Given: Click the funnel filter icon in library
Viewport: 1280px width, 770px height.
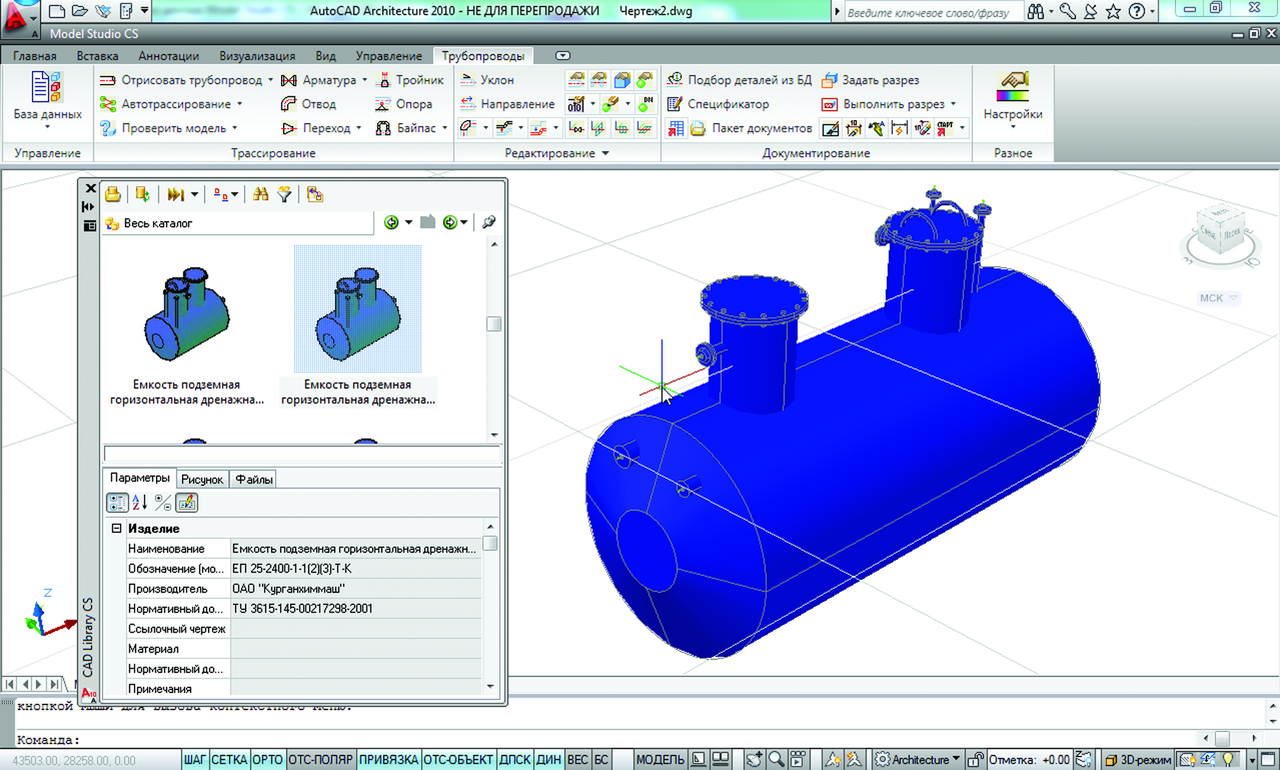Looking at the screenshot, I should tap(285, 194).
